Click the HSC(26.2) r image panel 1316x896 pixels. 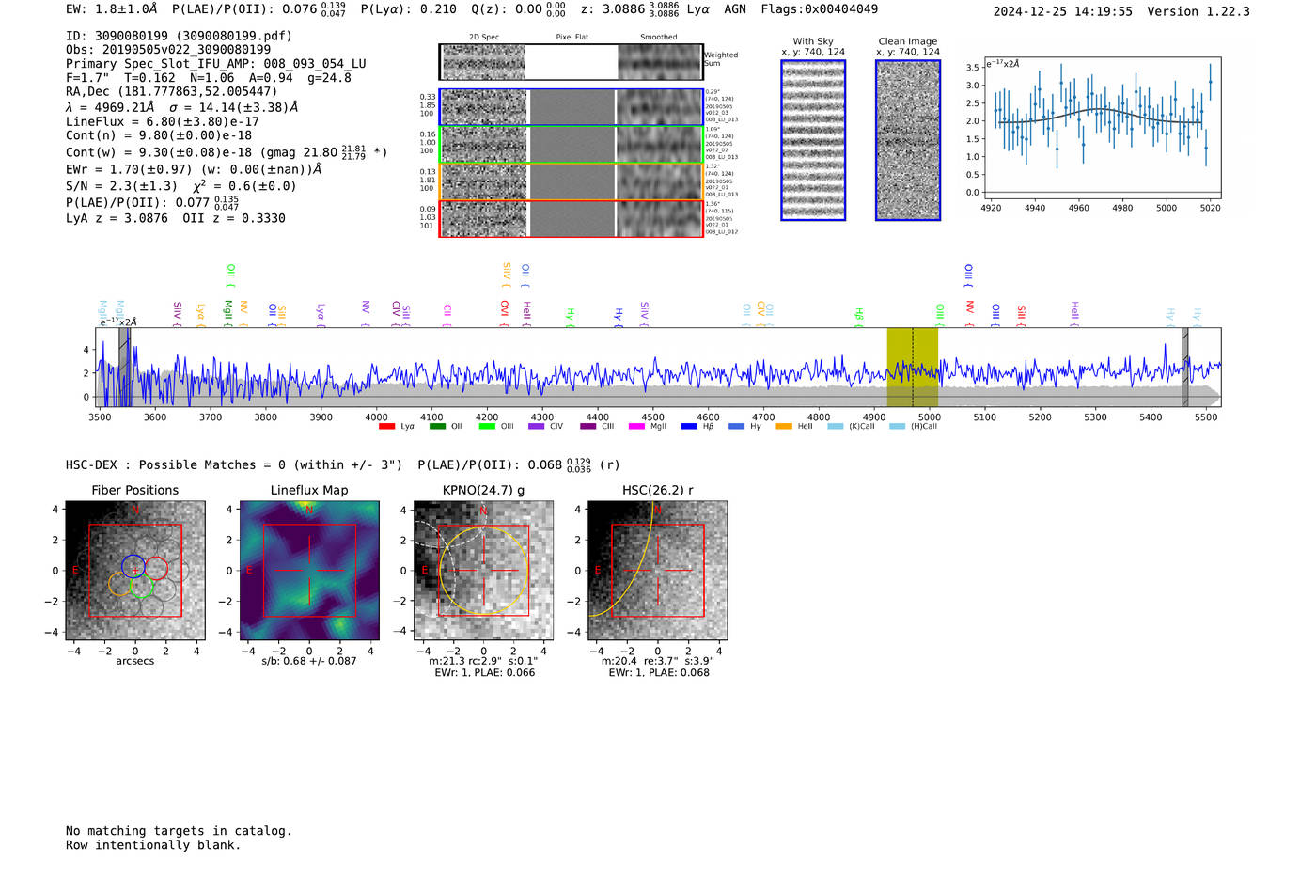(657, 571)
